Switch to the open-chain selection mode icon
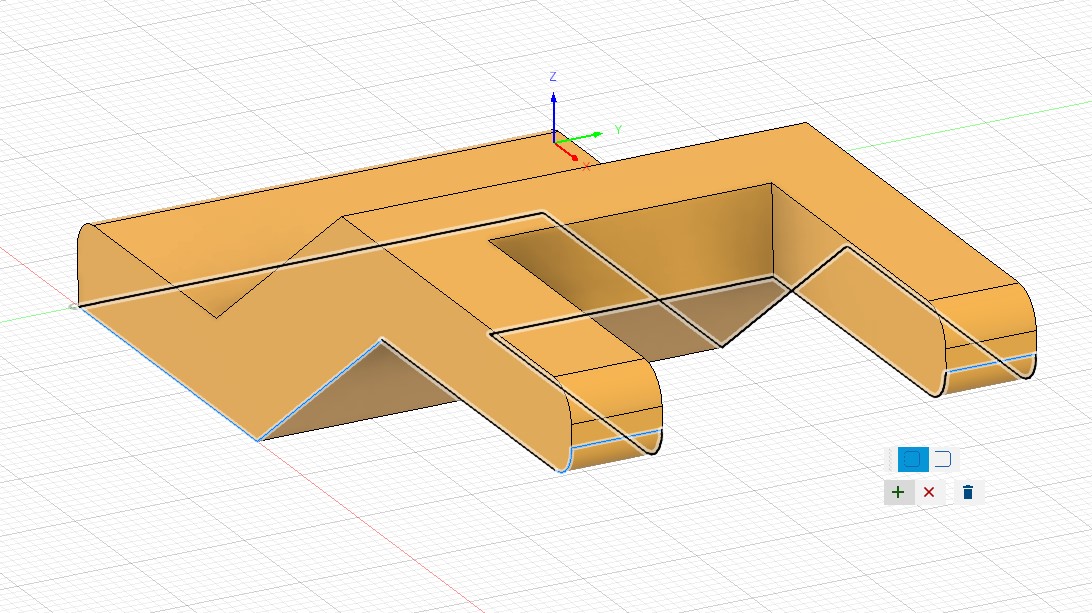The height and width of the screenshot is (613, 1092). (x=942, y=460)
